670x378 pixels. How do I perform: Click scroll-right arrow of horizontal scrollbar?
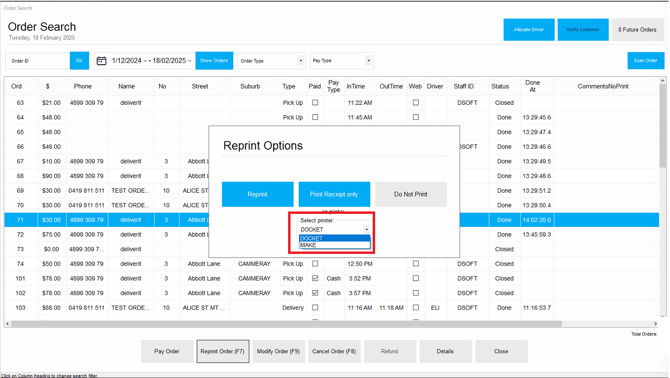pos(655,324)
